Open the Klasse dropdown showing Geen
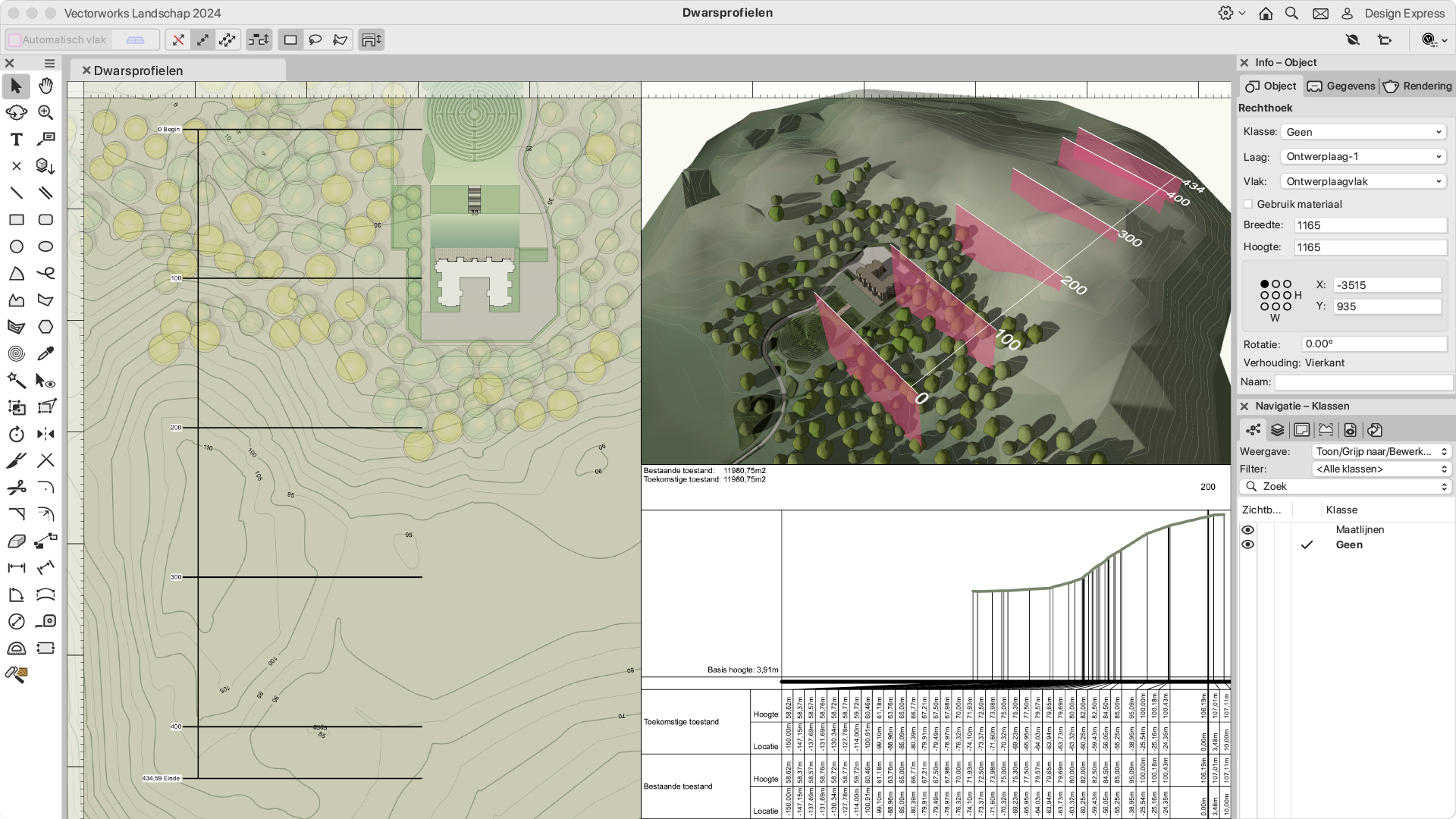Screen dimensions: 1456x819 pyautogui.click(x=1363, y=131)
